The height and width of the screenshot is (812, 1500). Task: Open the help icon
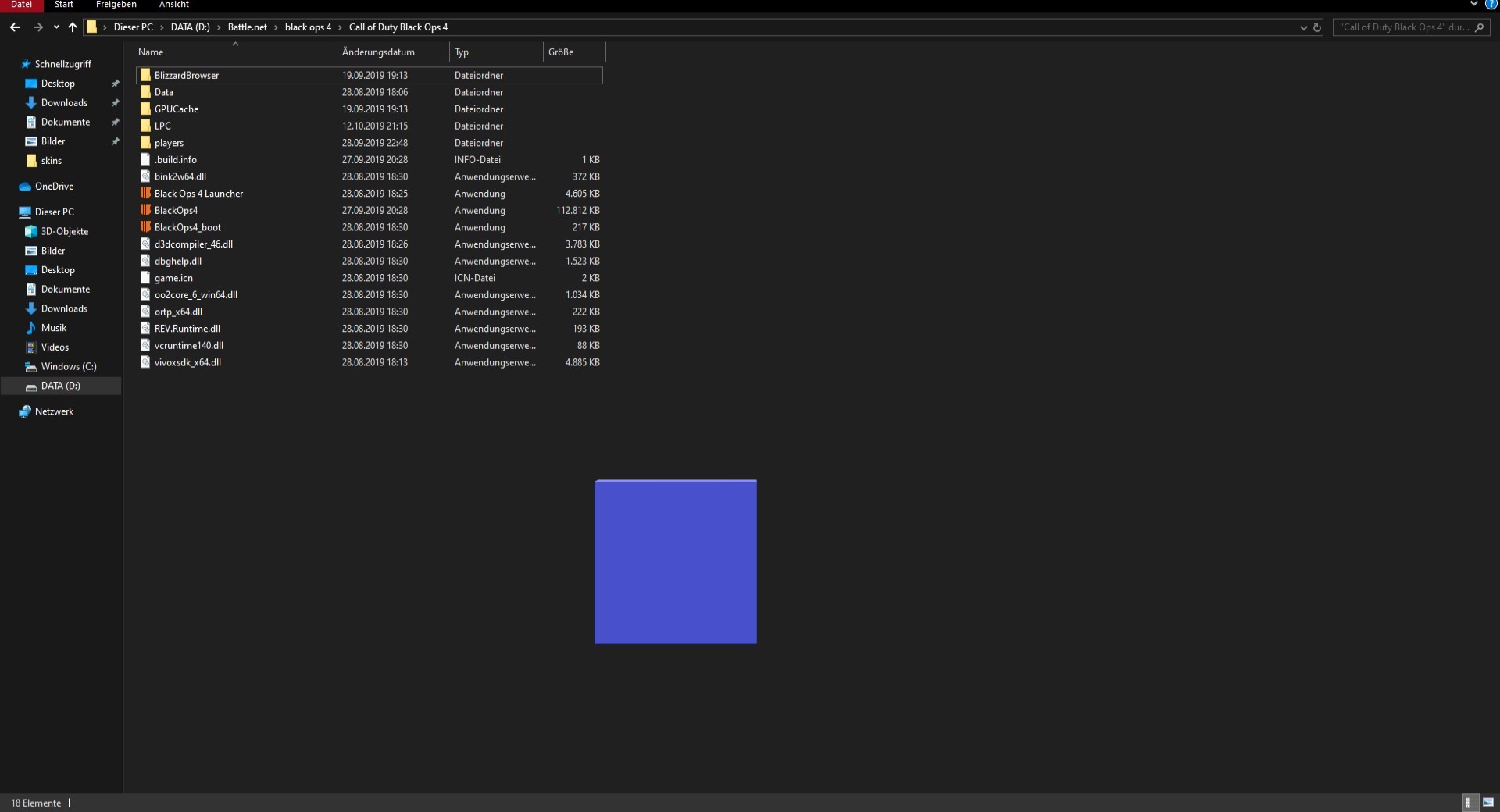1491,4
